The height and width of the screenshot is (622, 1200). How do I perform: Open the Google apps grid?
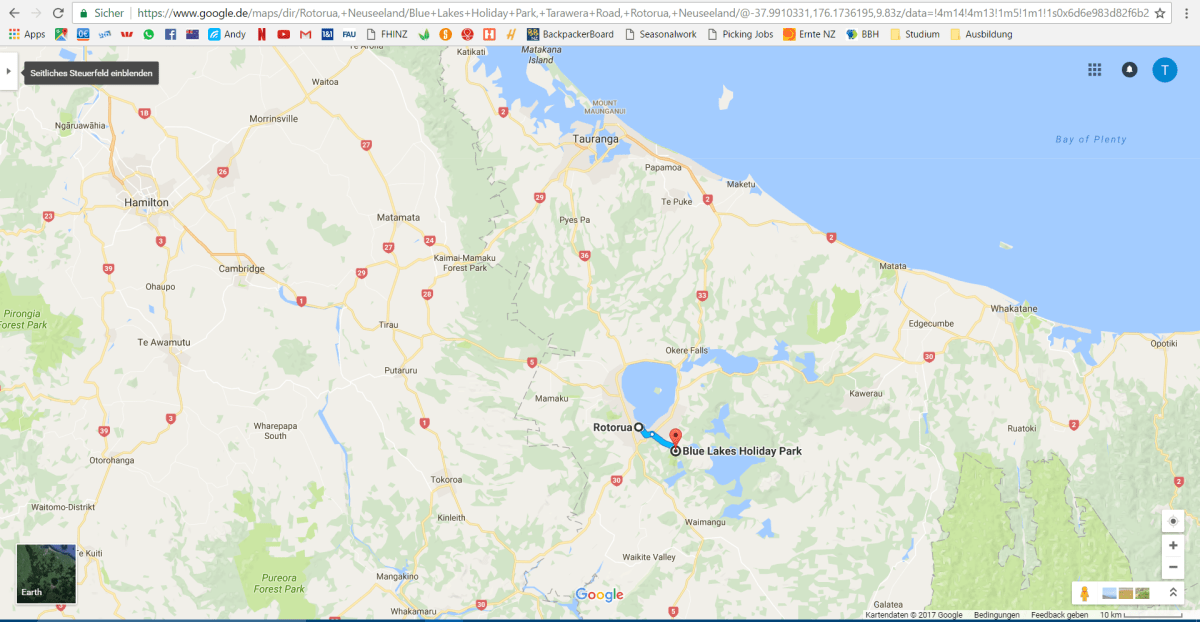point(1095,70)
